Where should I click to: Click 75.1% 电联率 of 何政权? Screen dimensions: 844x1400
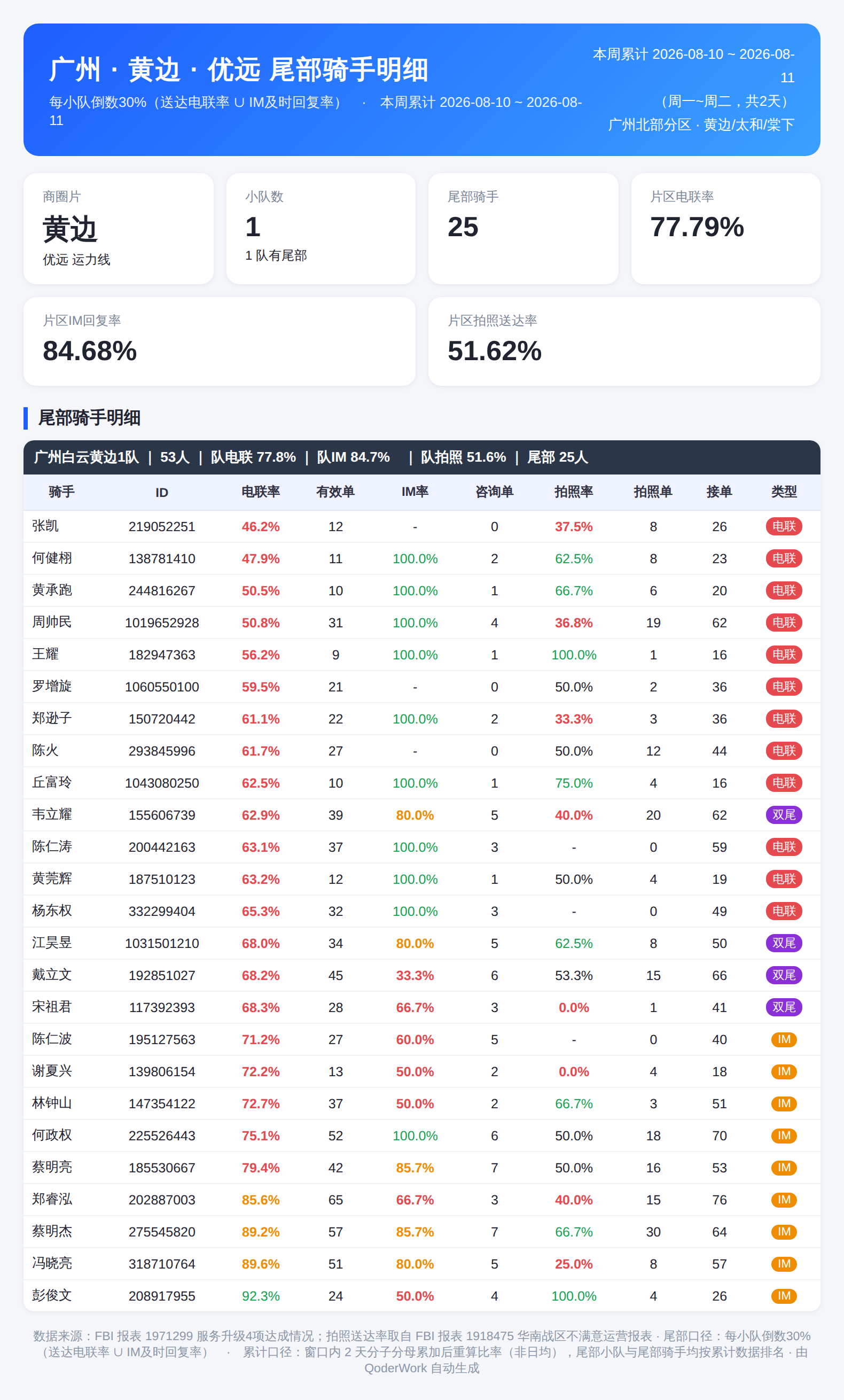[261, 1136]
